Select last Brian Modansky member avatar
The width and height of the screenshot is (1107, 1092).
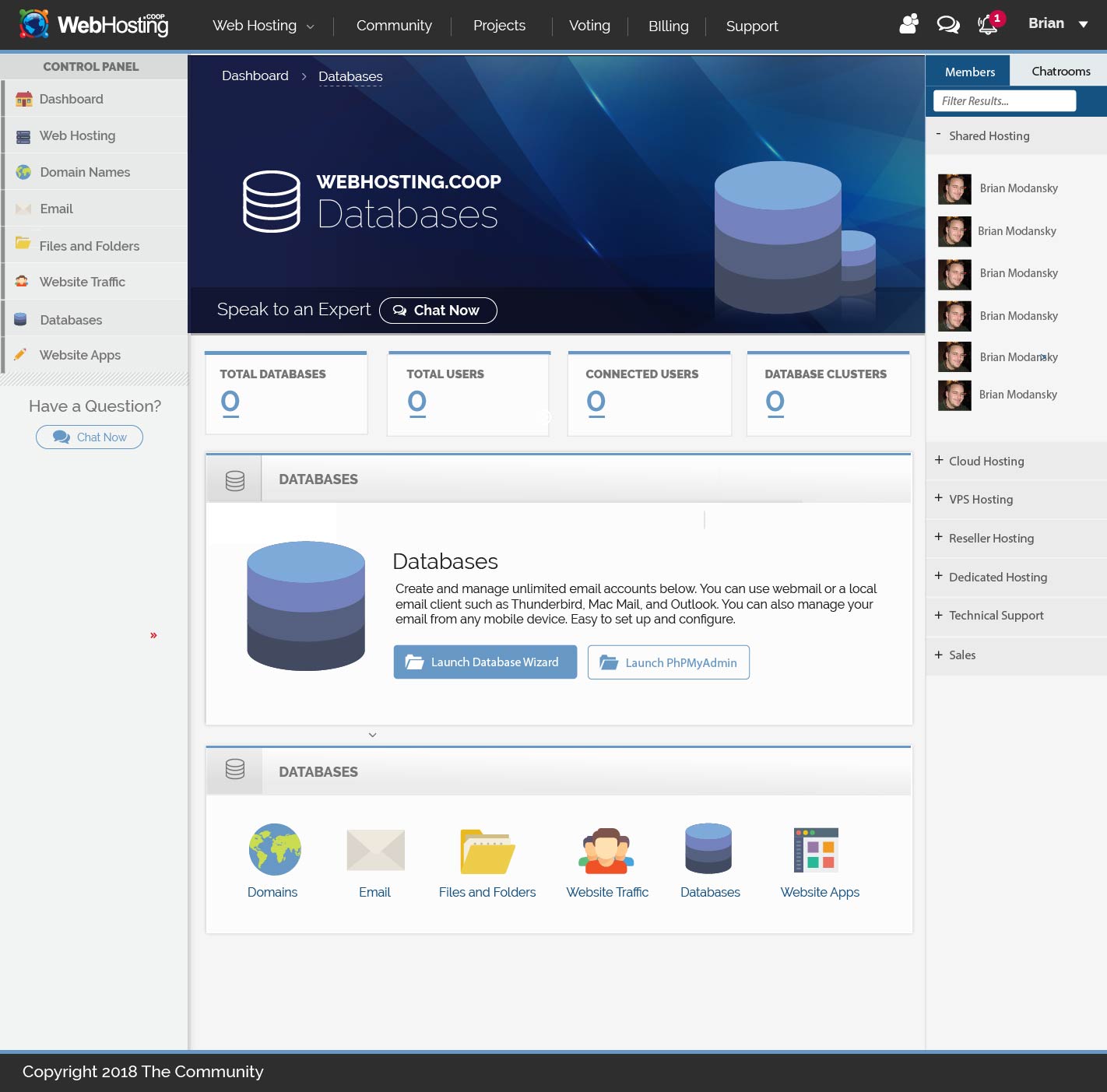tap(954, 395)
